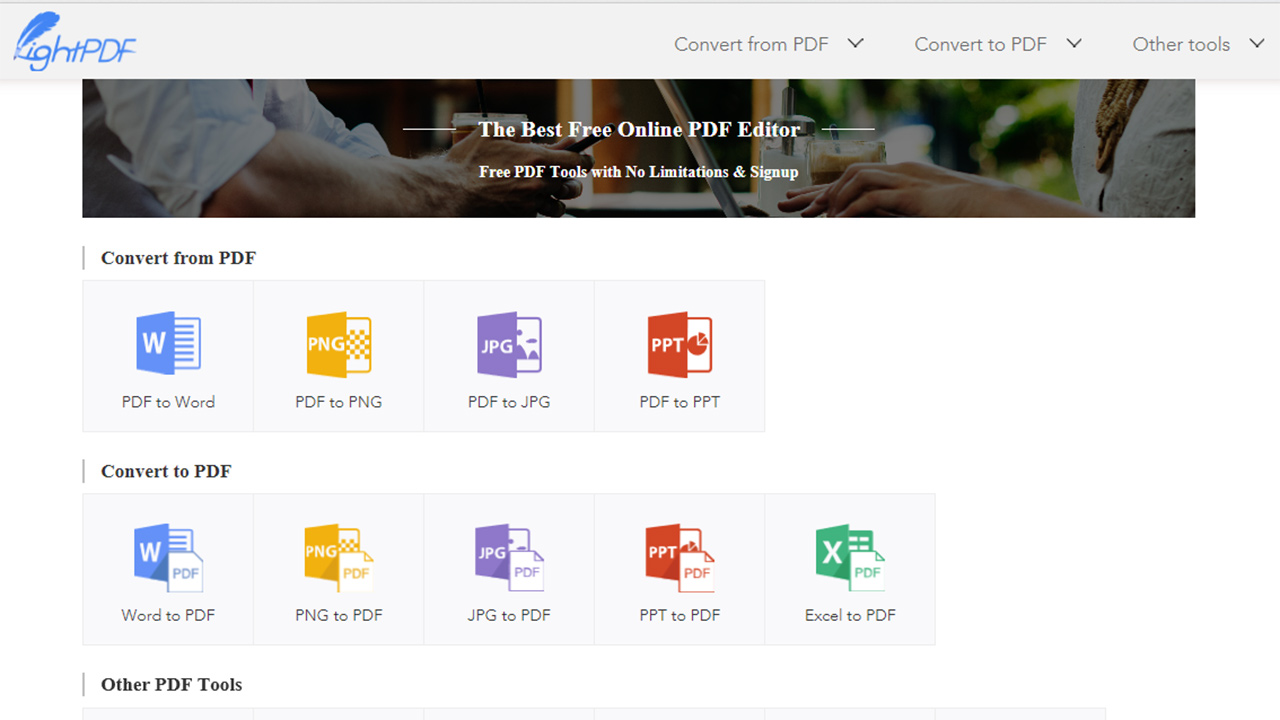1280x720 pixels.
Task: Click the PDF to PPT label
Action: [x=680, y=402]
